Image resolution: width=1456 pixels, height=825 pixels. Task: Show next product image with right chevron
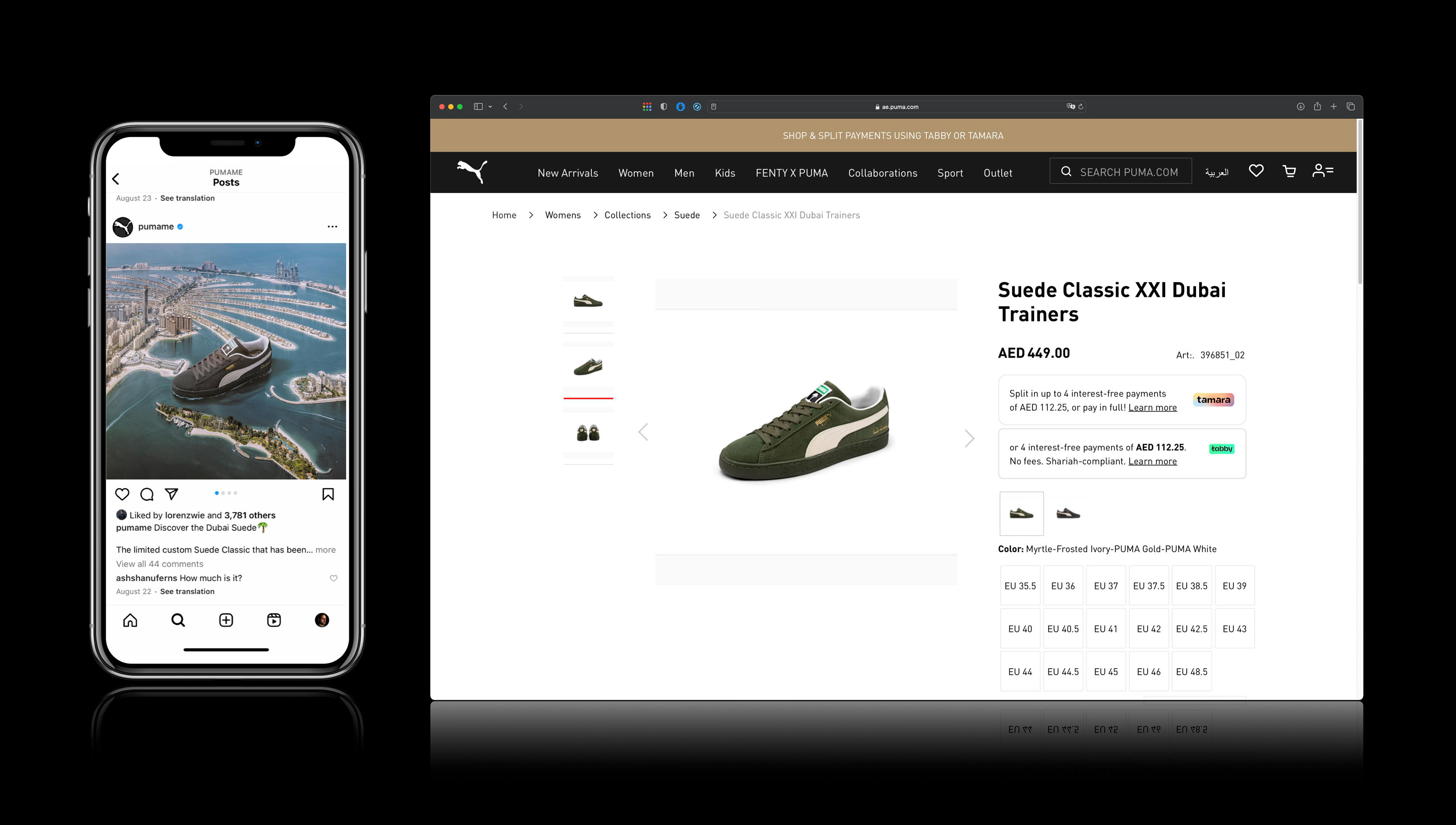click(970, 438)
